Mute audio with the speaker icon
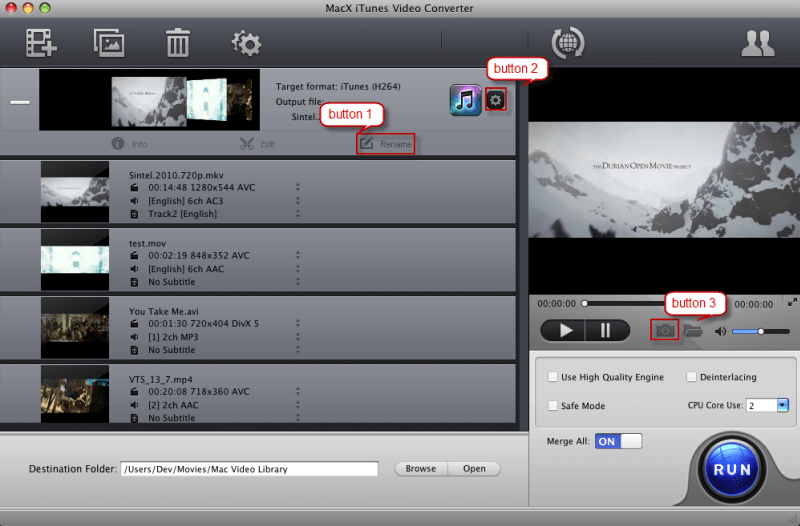800x526 pixels. 720,332
